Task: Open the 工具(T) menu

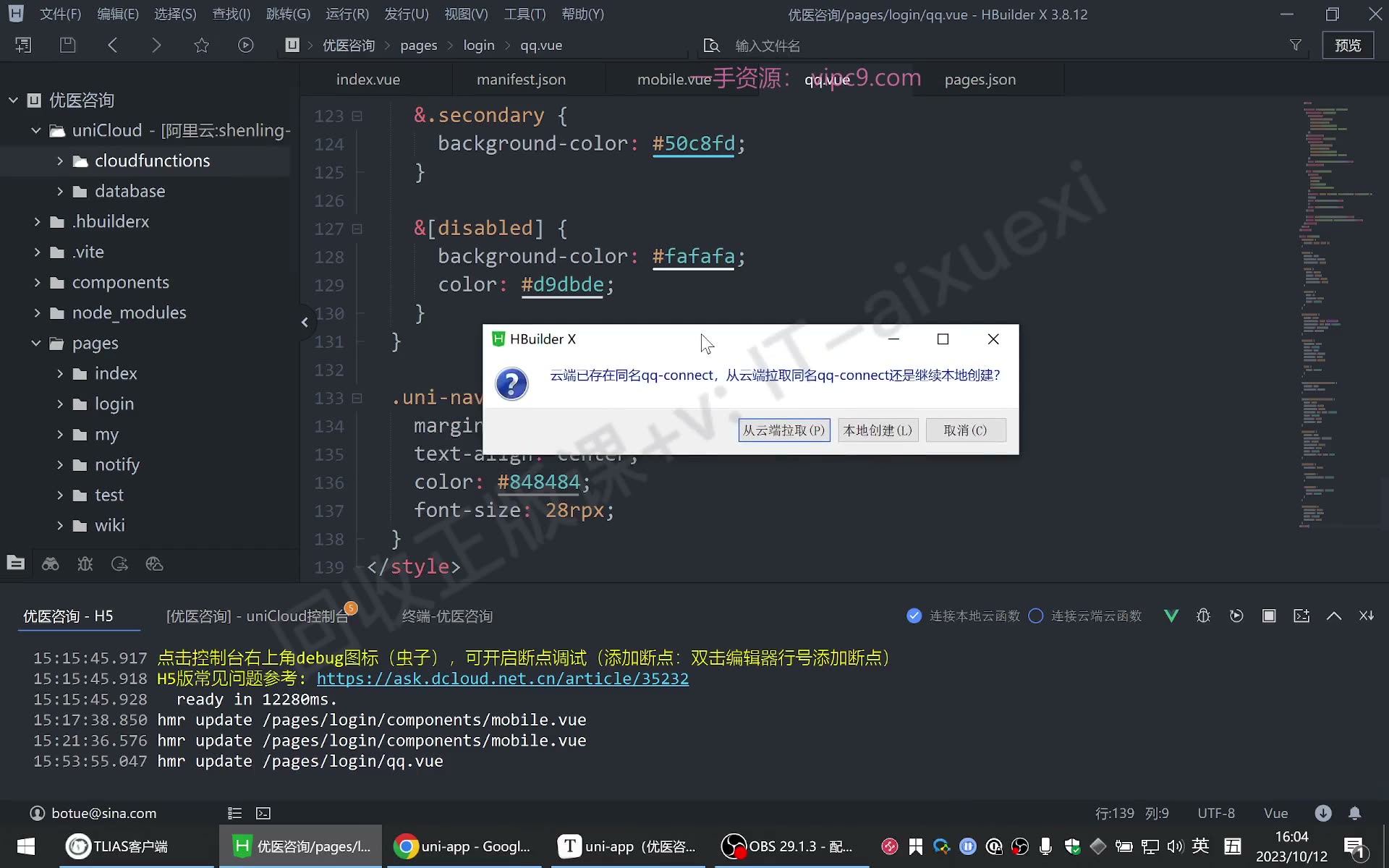Action: point(524,14)
